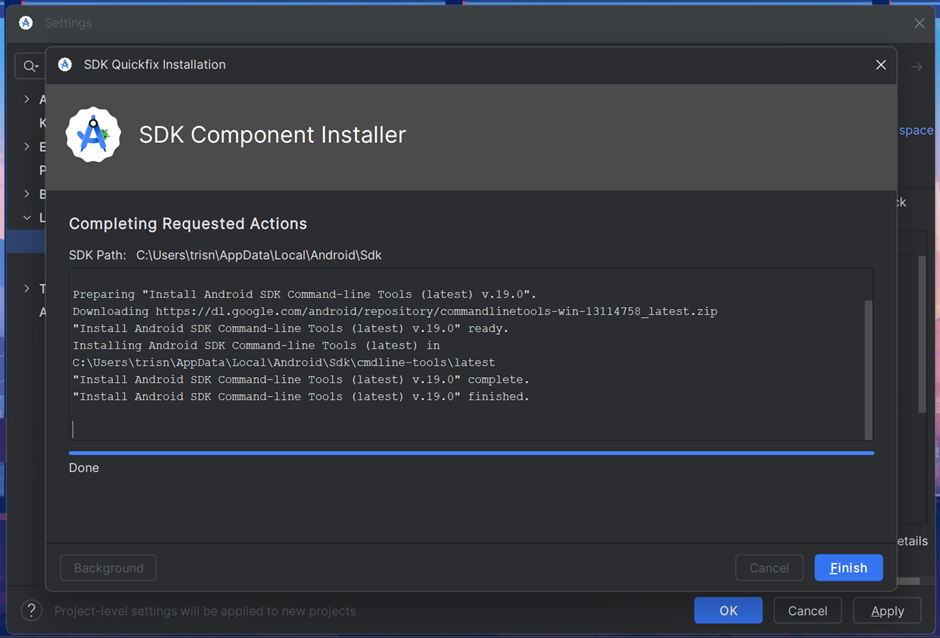Open the Settings help question mark icon
This screenshot has height=638, width=940.
click(31, 610)
